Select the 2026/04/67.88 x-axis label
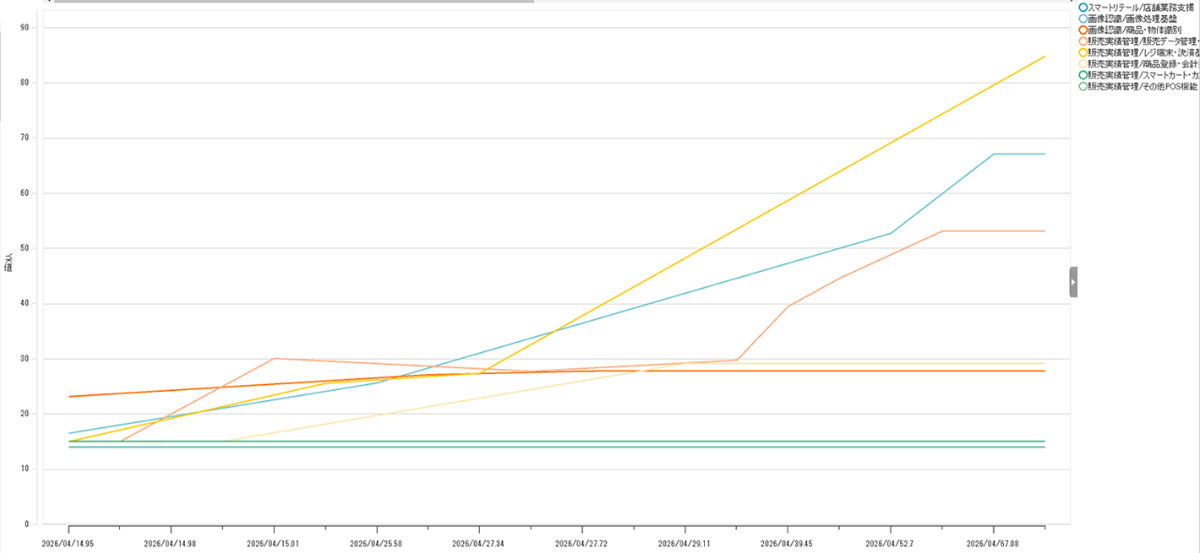Screen dimensions: 1200x553 pos(993,542)
